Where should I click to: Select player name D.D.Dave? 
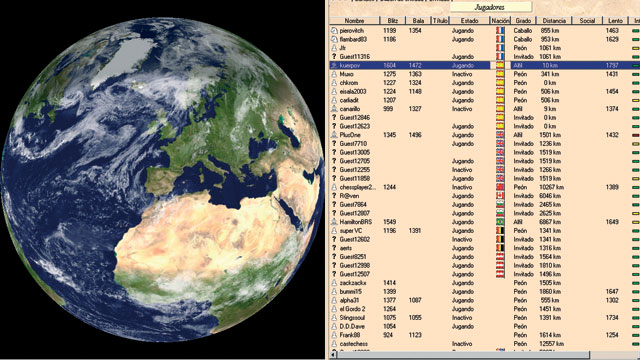352,327
